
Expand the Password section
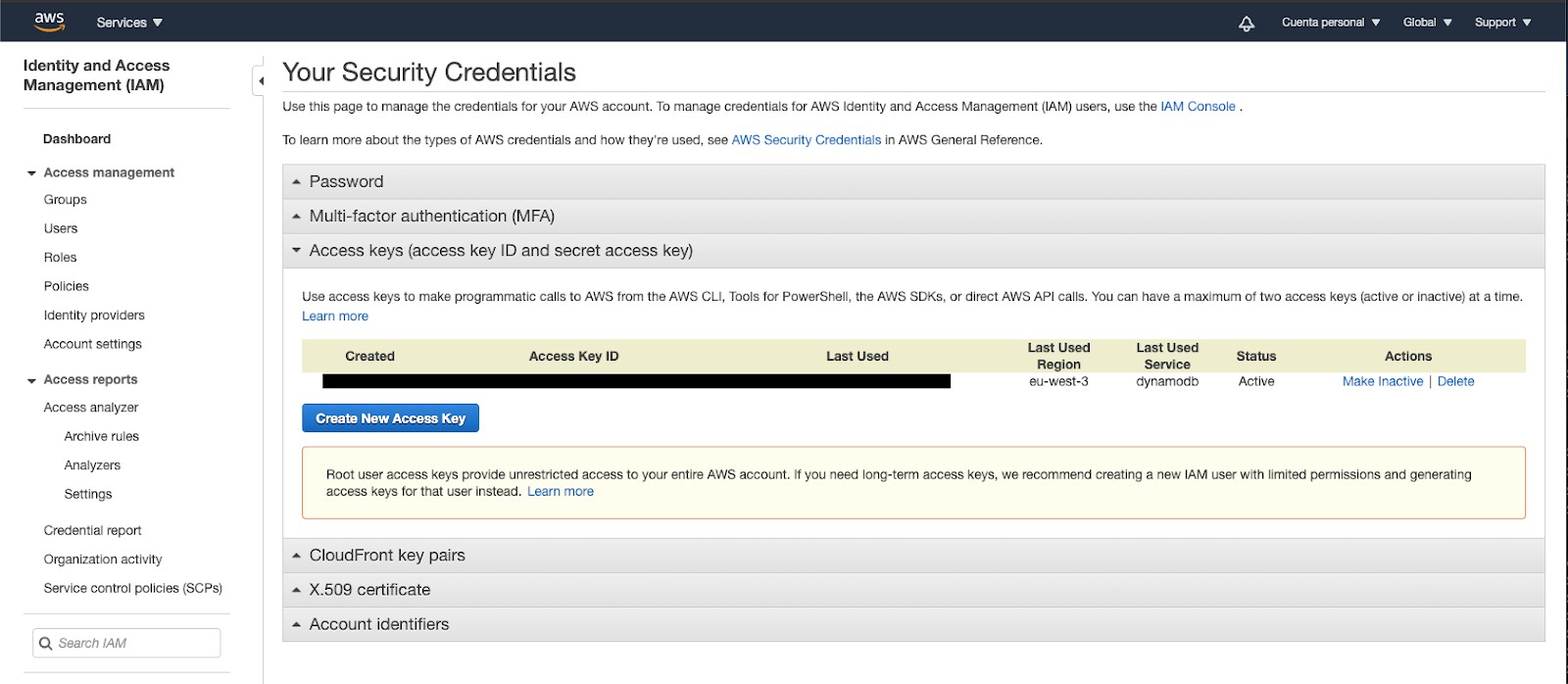pos(913,181)
